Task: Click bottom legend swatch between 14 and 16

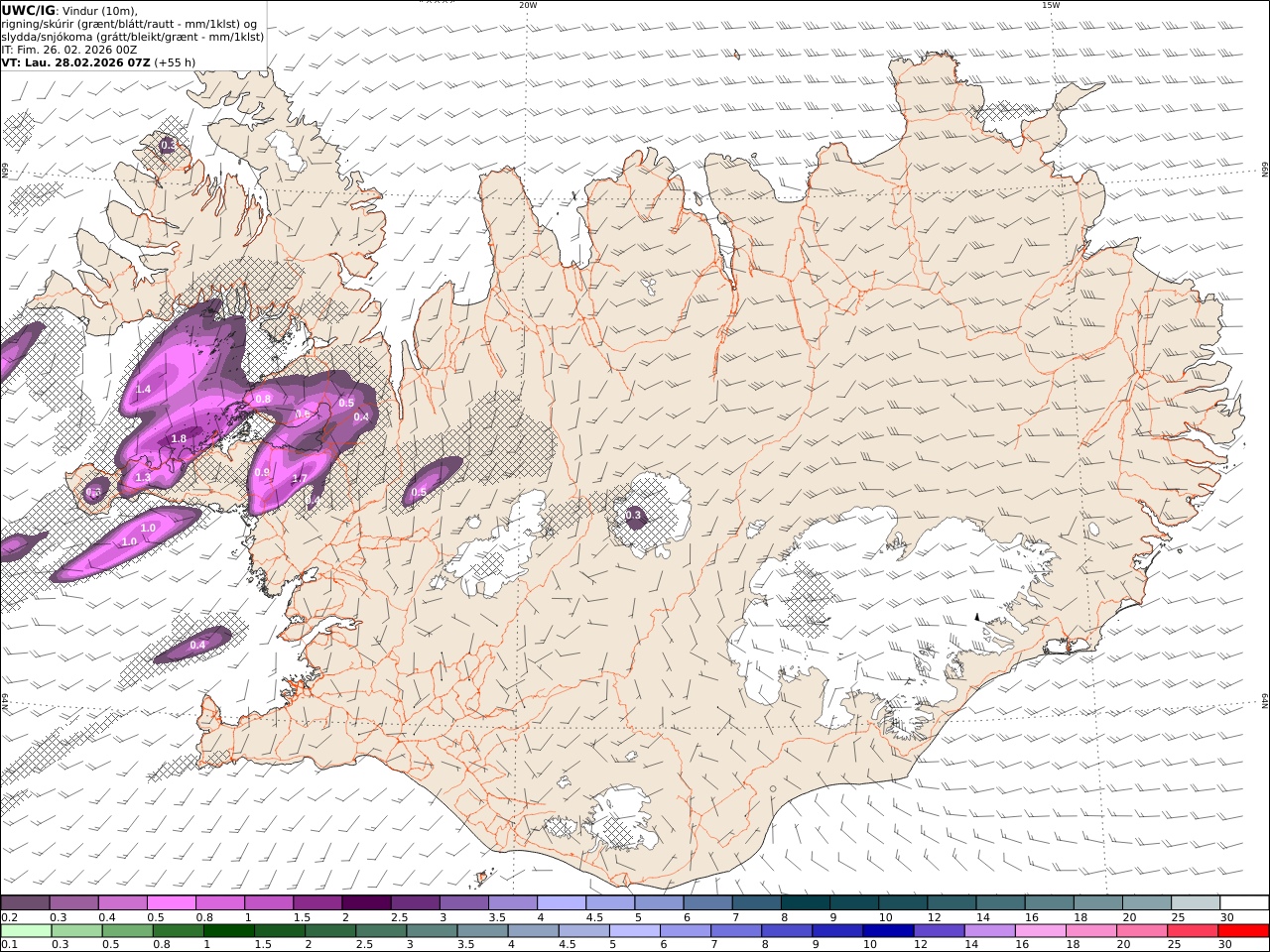Action: [x=988, y=931]
